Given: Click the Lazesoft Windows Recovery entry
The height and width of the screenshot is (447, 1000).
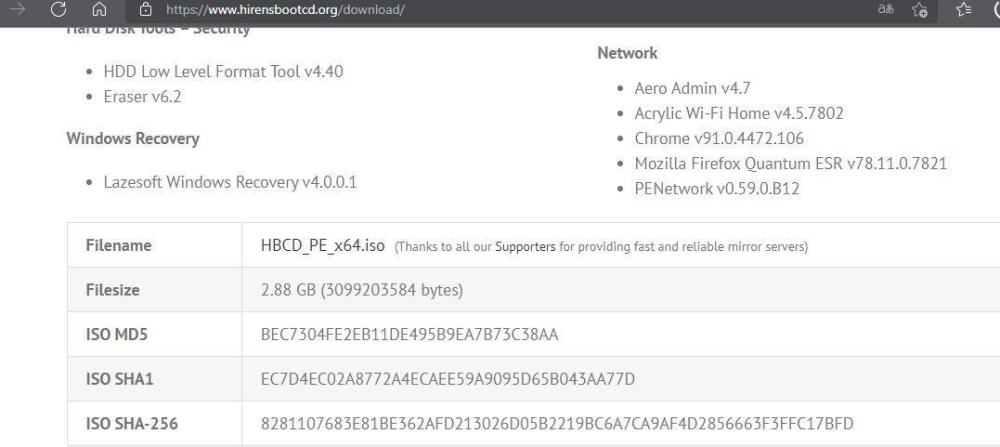Looking at the screenshot, I should 230,182.
